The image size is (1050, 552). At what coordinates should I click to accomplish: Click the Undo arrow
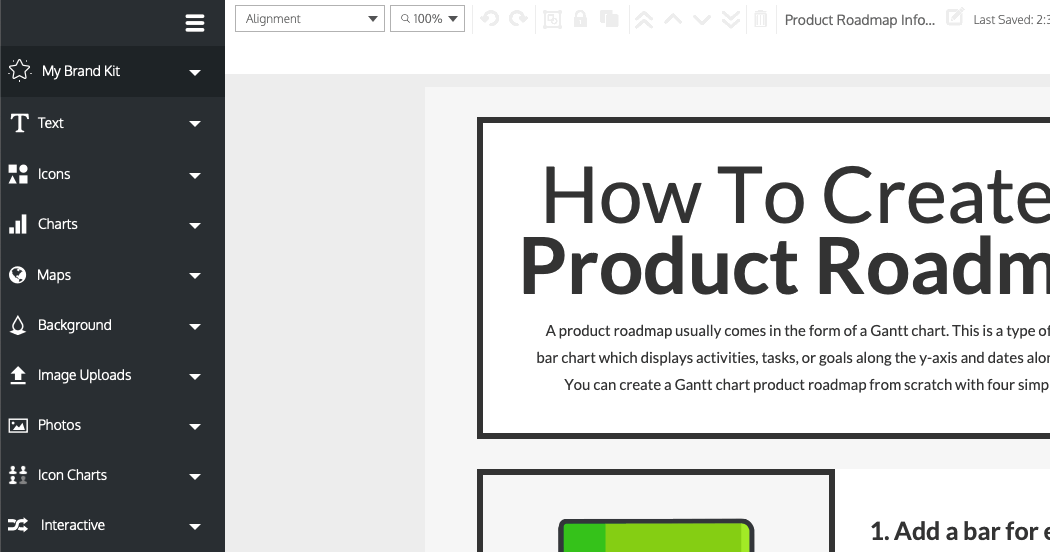(490, 19)
